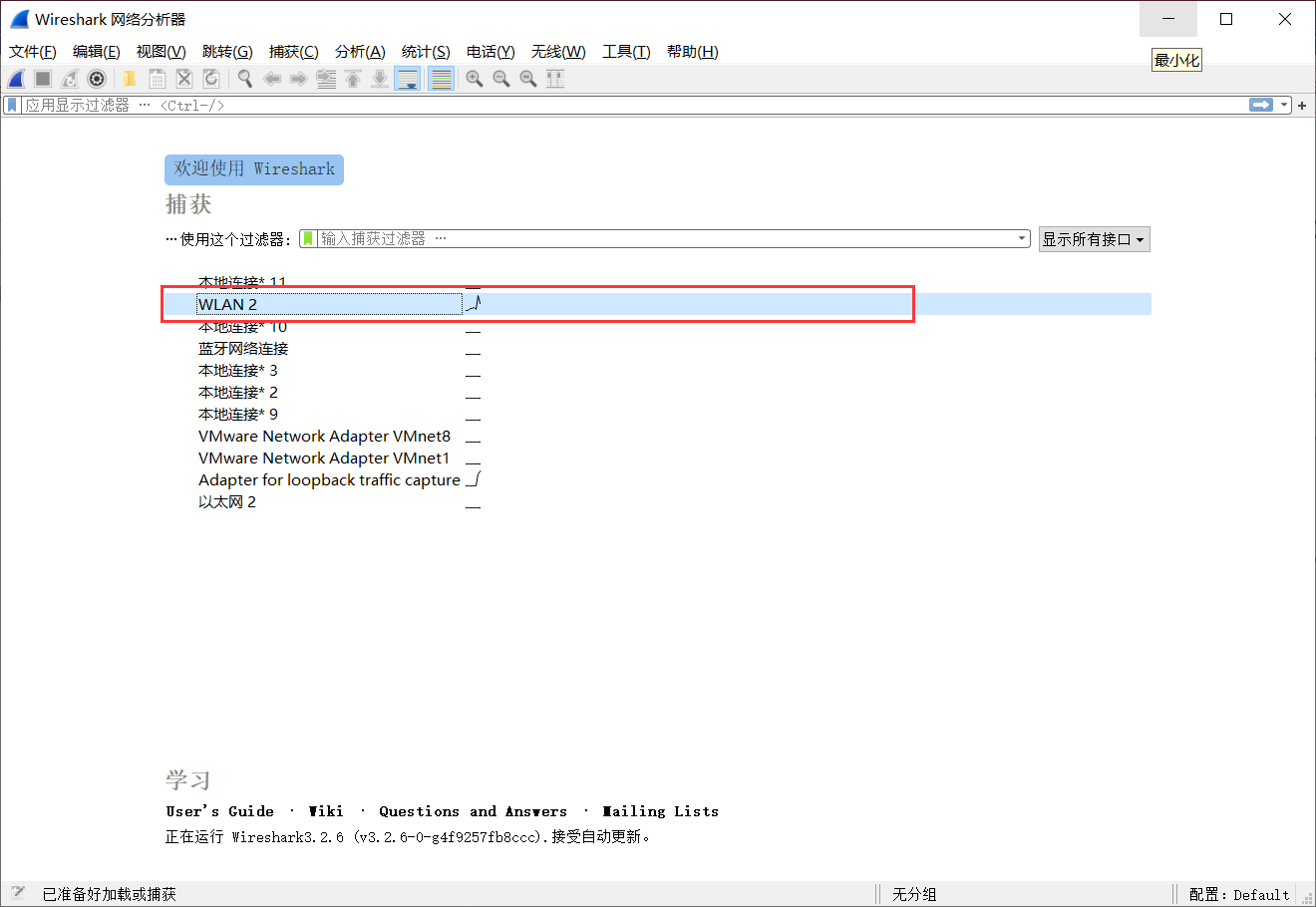Open the 显示所有接口 dropdown
1316x907 pixels.
pos(1095,239)
